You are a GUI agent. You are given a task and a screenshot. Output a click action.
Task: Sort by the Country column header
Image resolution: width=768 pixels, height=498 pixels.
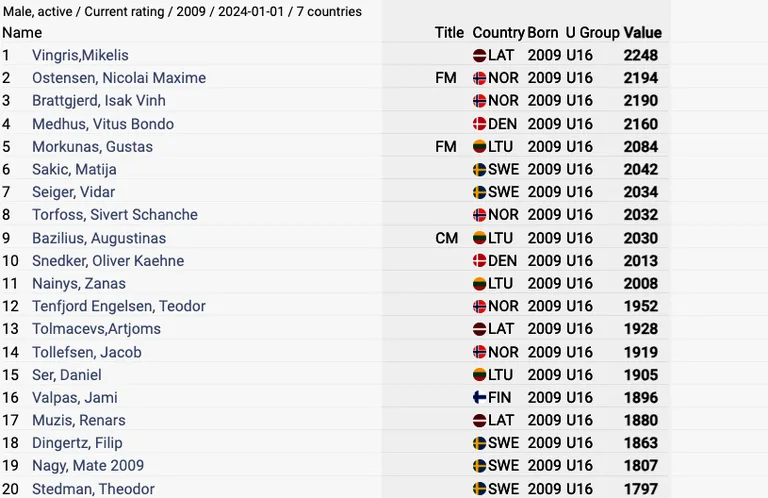pos(498,33)
